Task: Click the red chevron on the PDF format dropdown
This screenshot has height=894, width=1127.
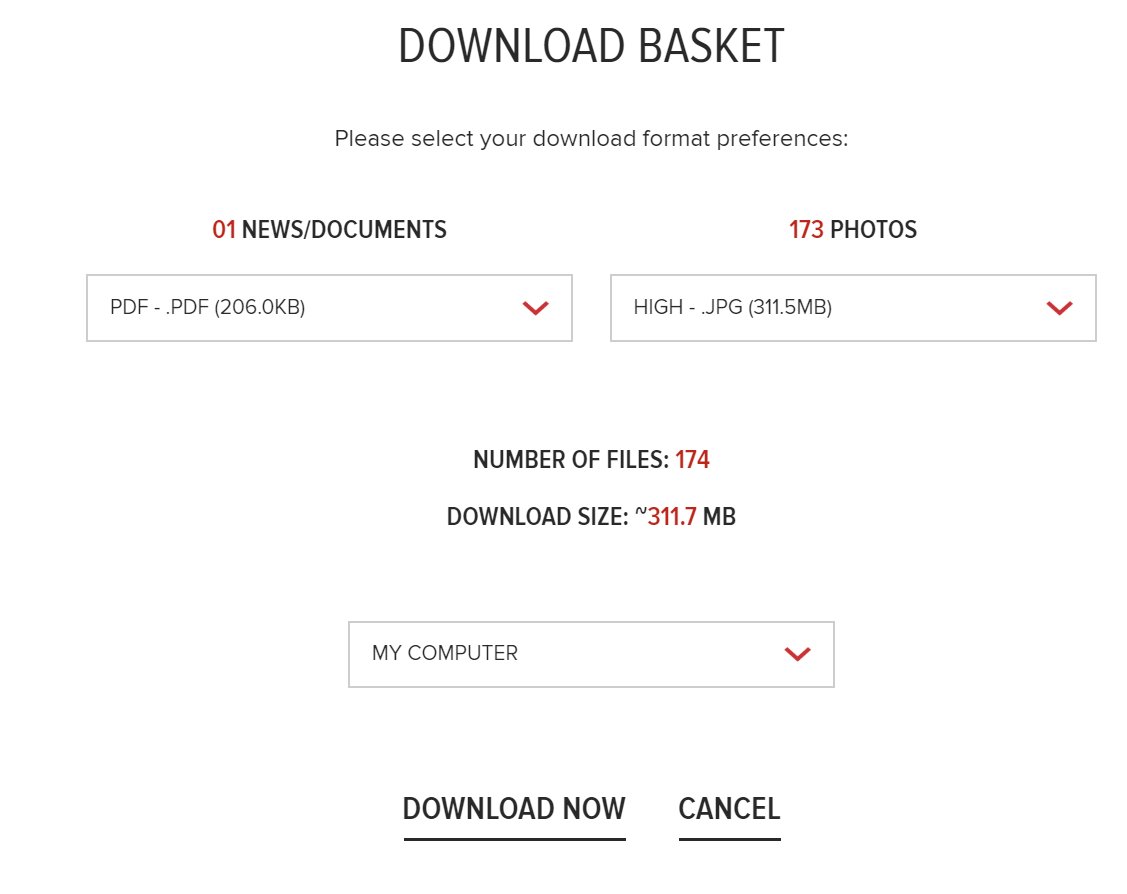Action: point(536,308)
